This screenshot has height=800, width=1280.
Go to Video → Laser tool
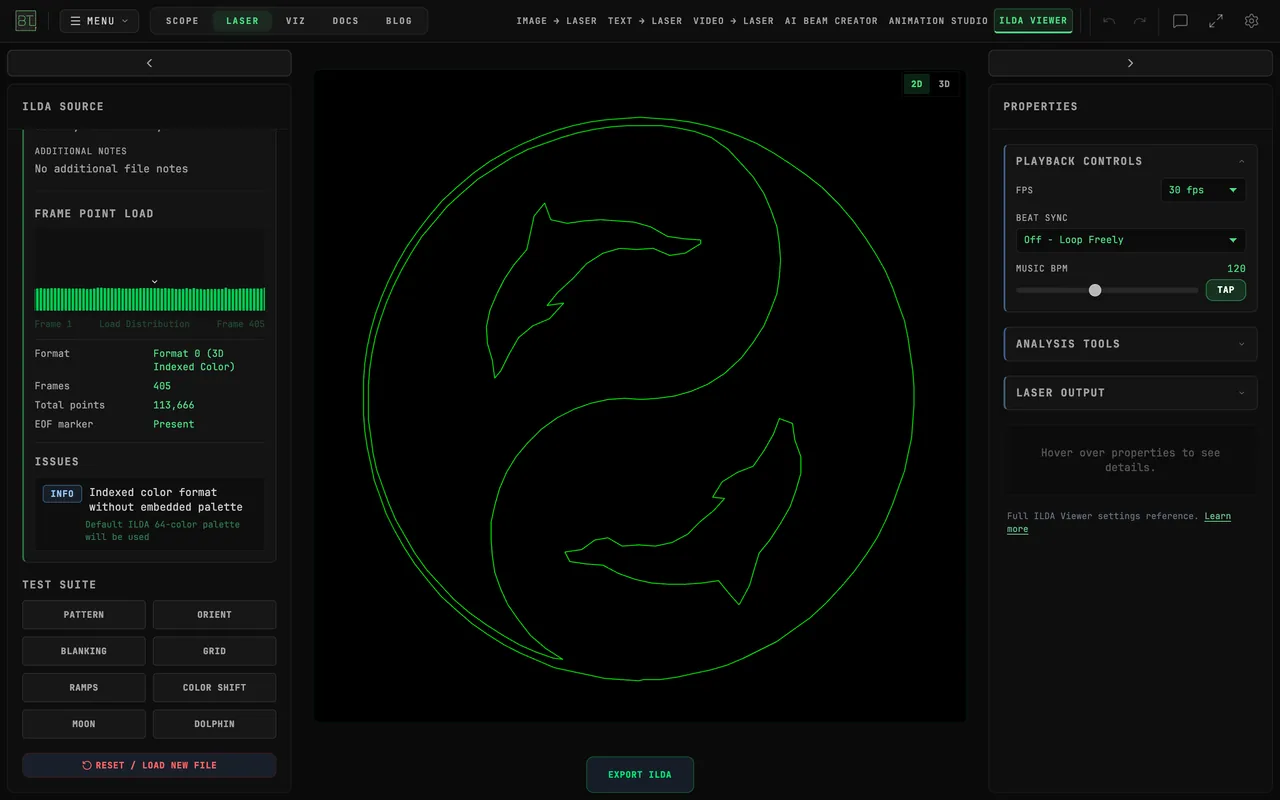click(x=733, y=21)
